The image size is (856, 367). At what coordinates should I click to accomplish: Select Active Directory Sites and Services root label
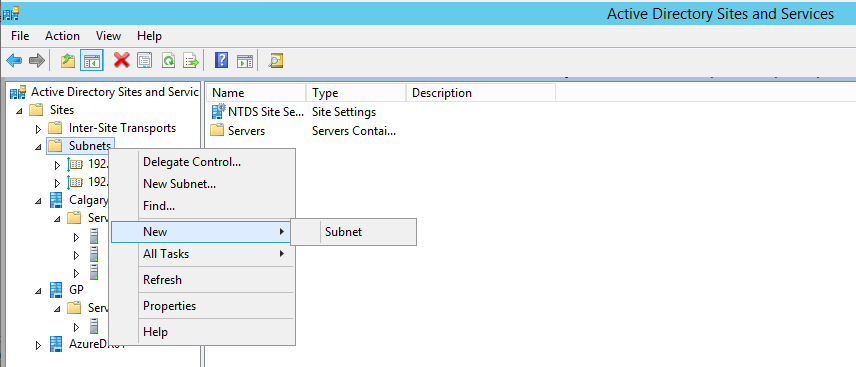(114, 91)
